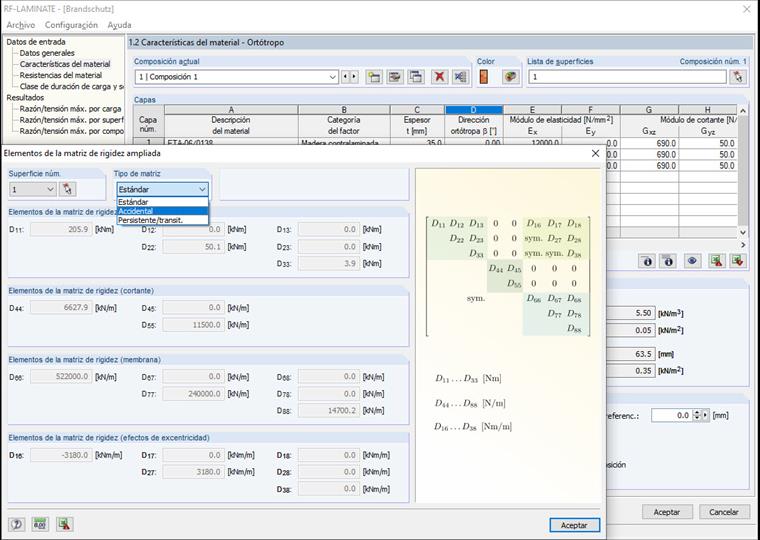Screen dimensions: 760x540
Task: Click the 0.00 units icon in dialog
Action: [x=40, y=524]
